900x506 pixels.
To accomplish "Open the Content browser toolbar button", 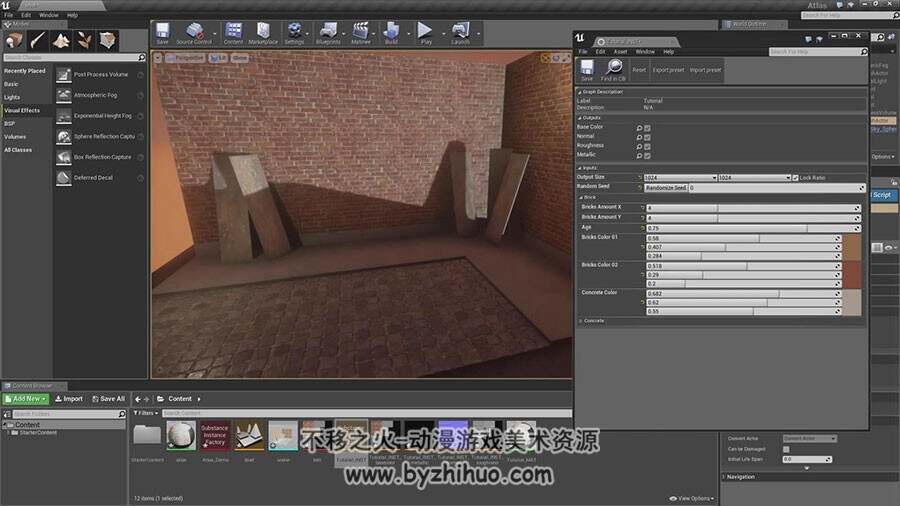I will pos(233,33).
